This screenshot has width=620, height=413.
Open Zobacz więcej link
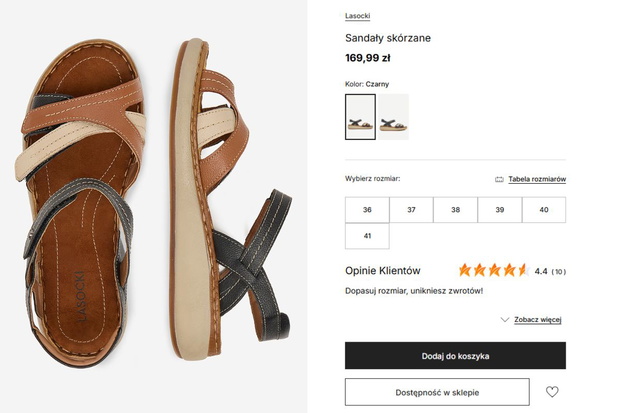[x=538, y=320]
